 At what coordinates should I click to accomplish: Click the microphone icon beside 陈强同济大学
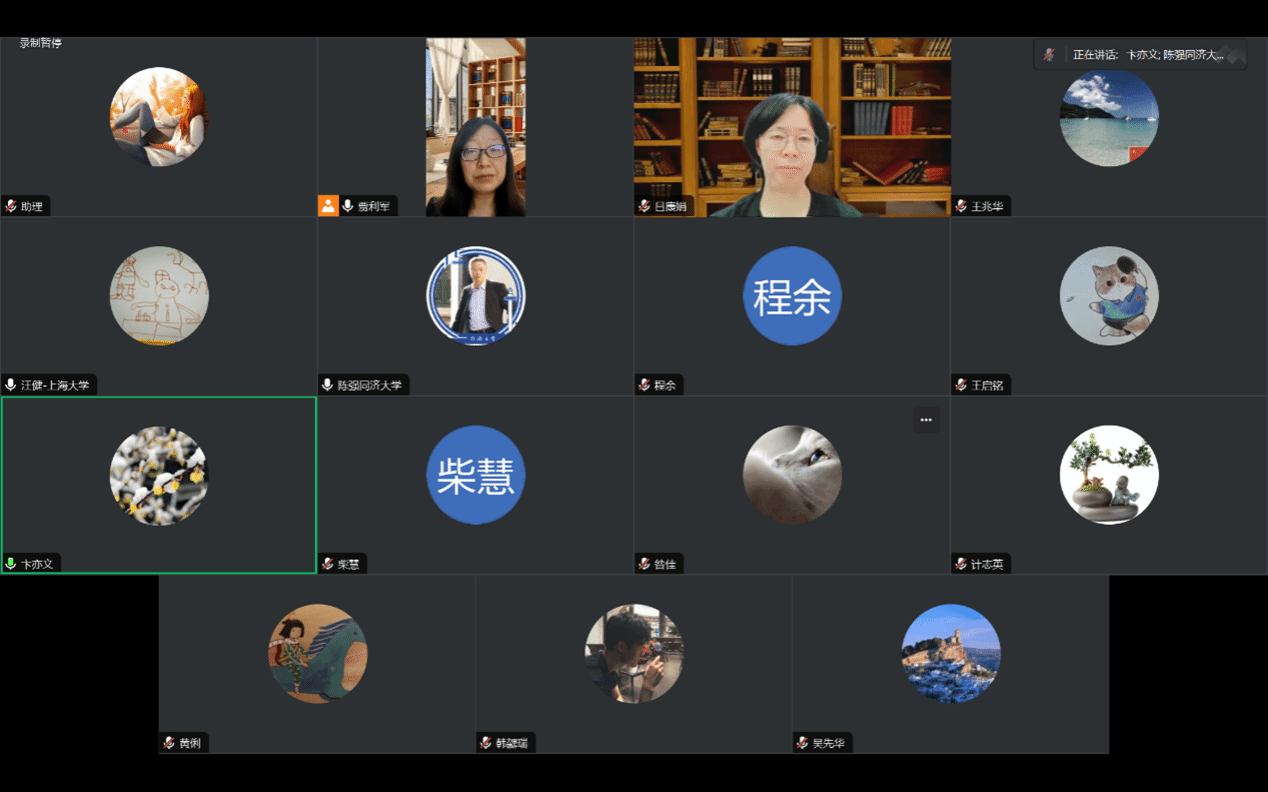327,385
